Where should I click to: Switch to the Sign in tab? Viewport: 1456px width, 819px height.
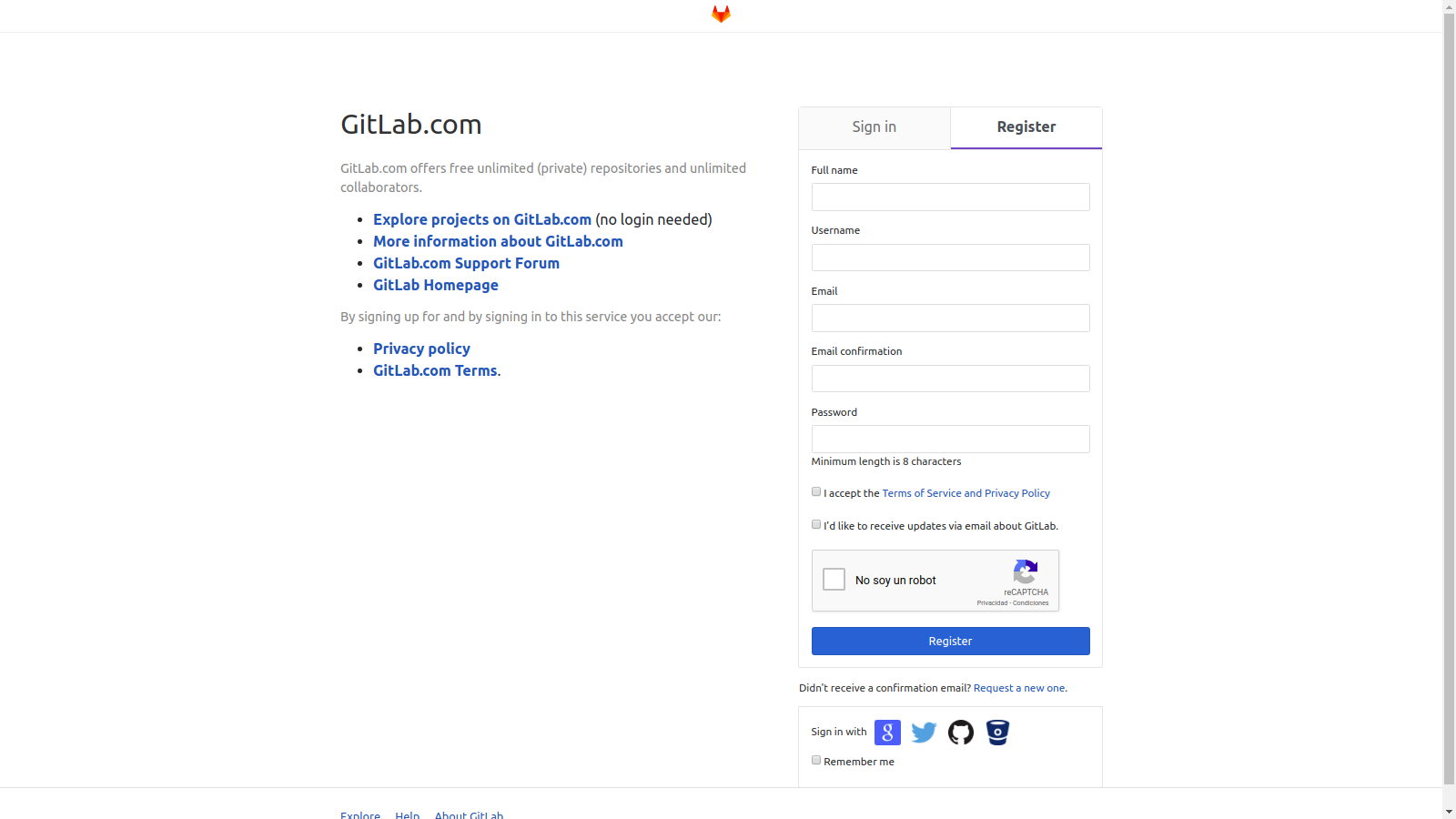point(875,127)
